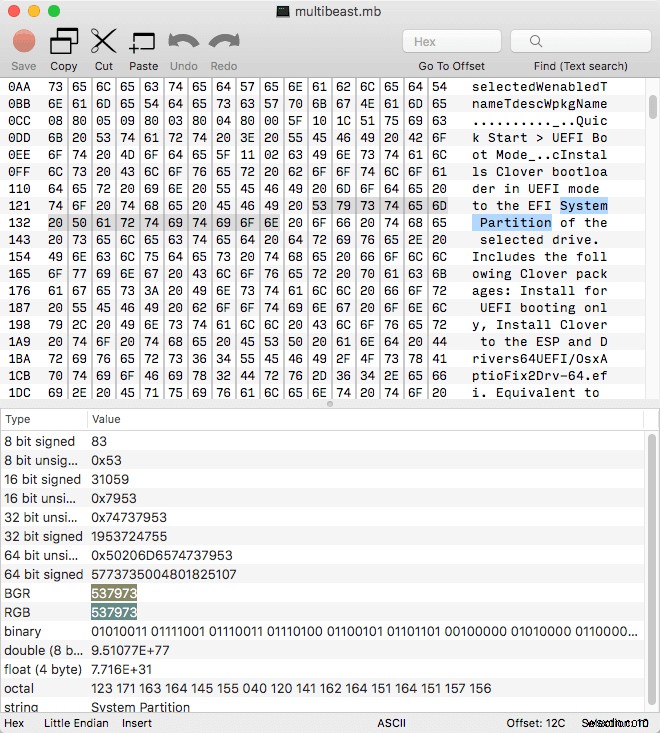Click the Paste toolbar icon
660x733 pixels.
tap(143, 42)
